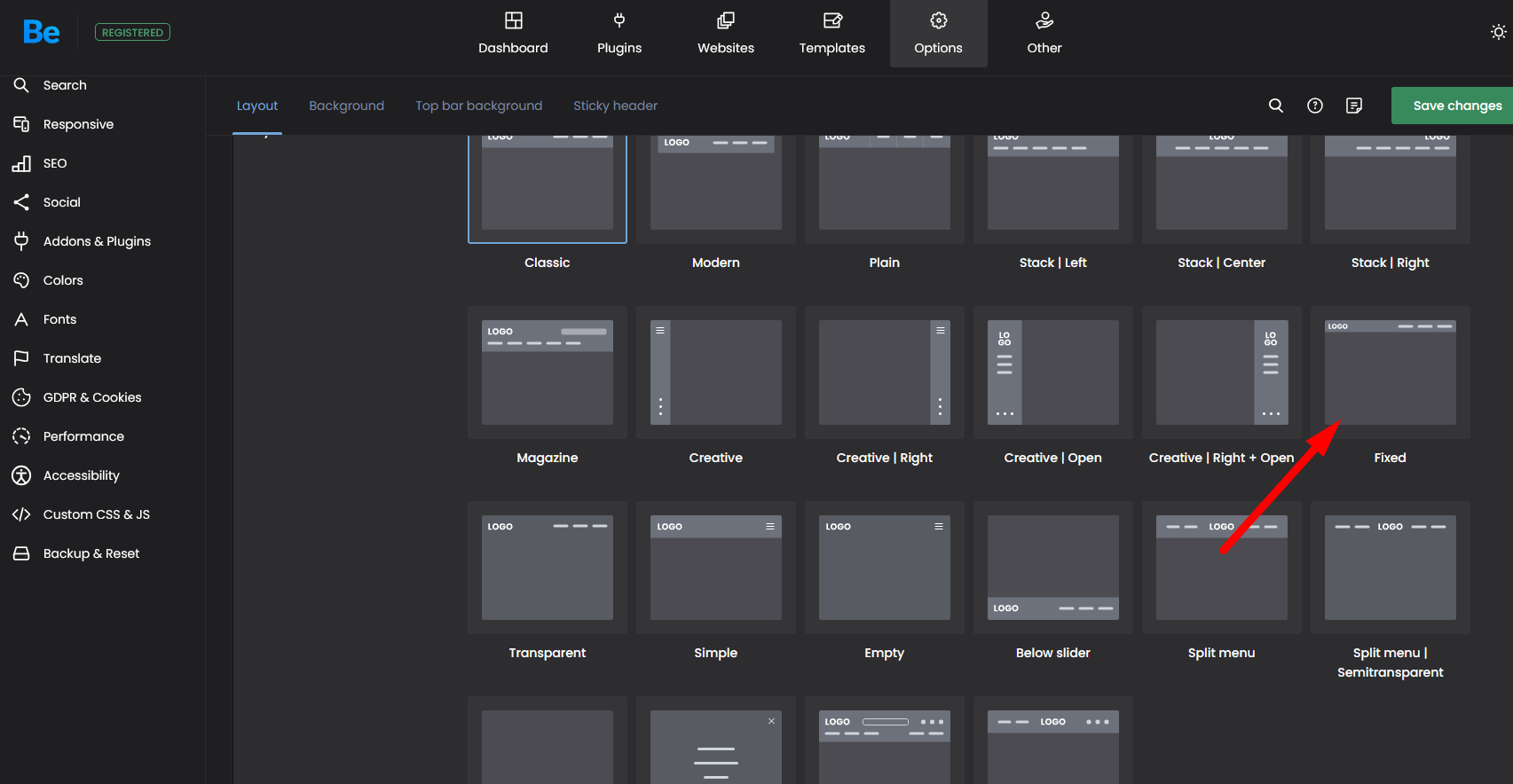The image size is (1513, 784).
Task: Click the Custom CSS & JS label
Action: click(97, 514)
